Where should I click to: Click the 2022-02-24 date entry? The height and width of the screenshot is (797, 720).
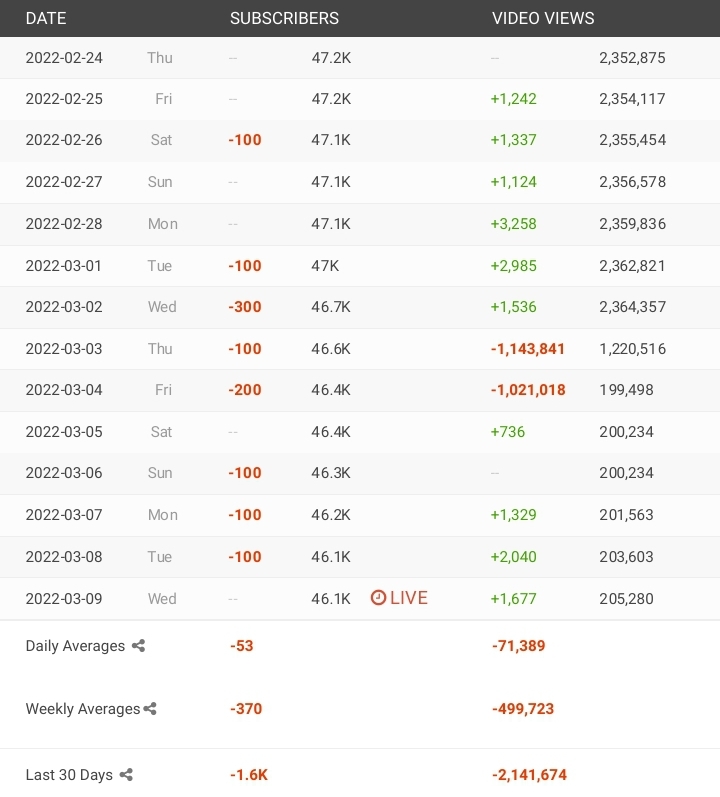tap(64, 58)
